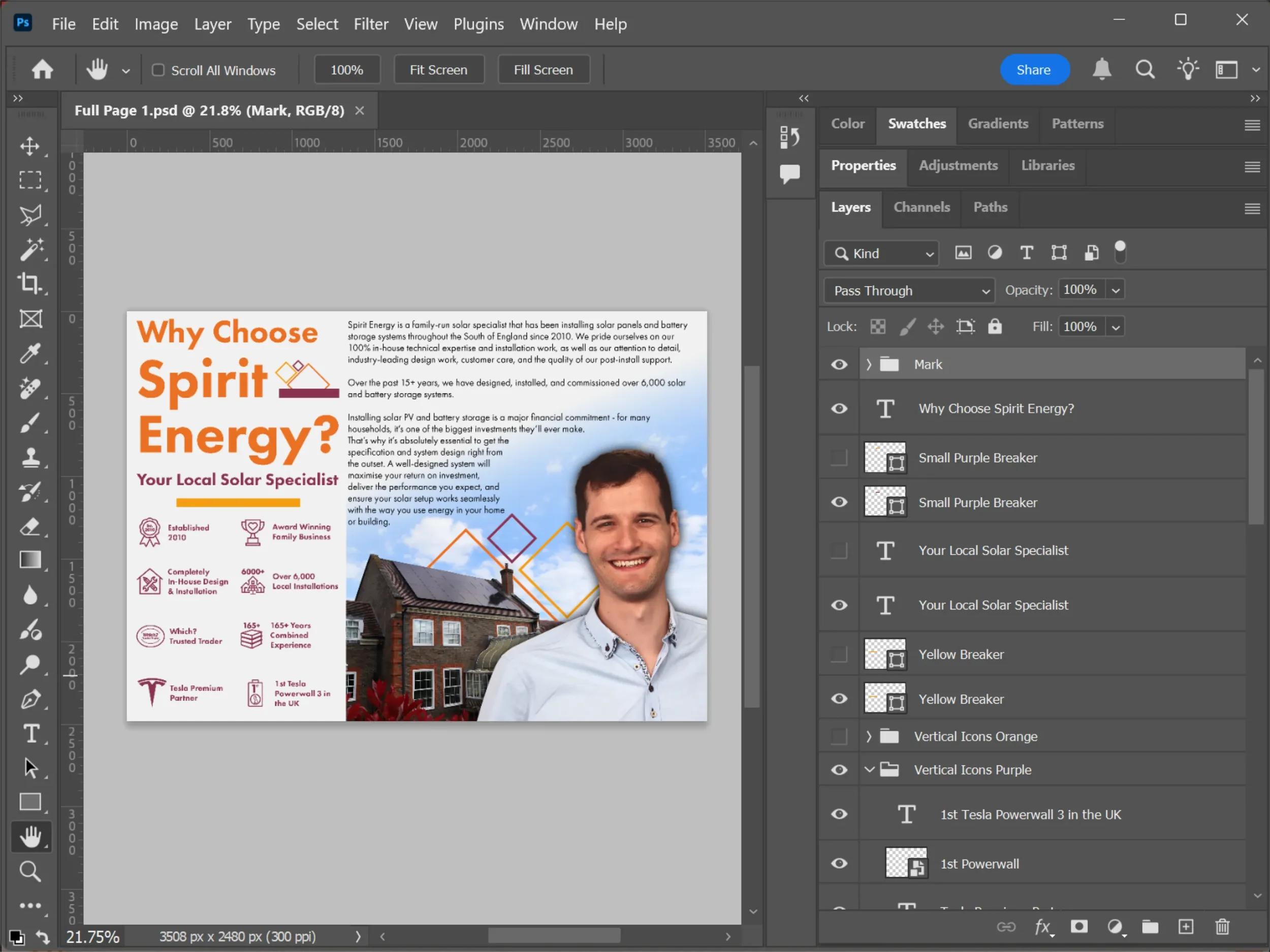Screen dimensions: 1270x952
Task: Select the Zoom tool in toolbar
Action: point(30,872)
